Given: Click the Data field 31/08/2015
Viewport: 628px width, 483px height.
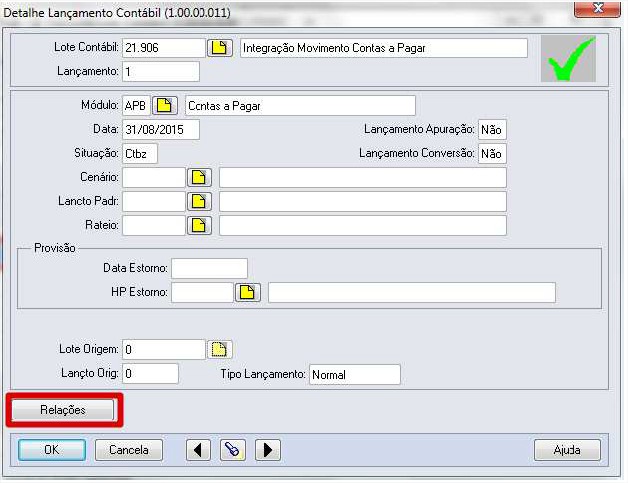Looking at the screenshot, I should 161,130.
